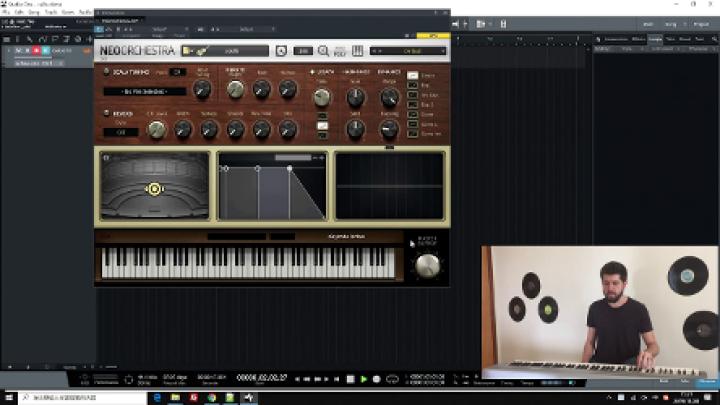Mute the instrument track with M button
The height and width of the screenshot is (405, 720).
(18, 51)
